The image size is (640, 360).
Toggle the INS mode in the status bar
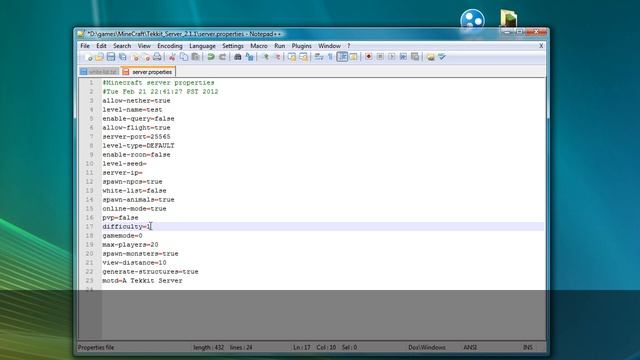(527, 347)
